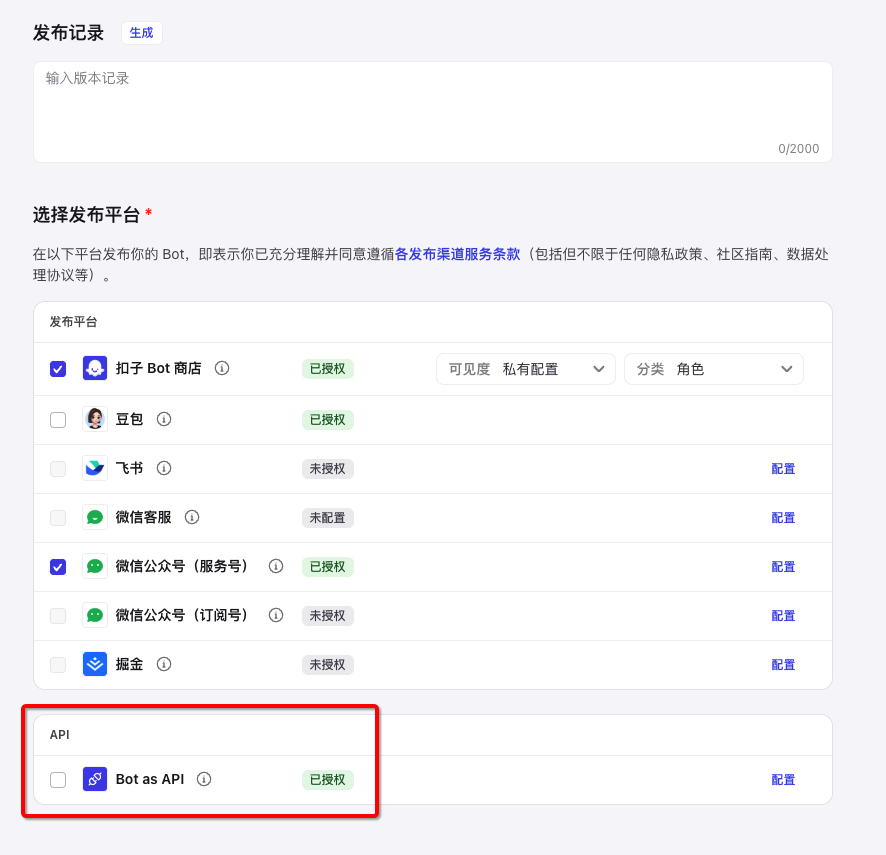Screen dimensions: 886x855
Task: Open info icon beside 微信公众号（服务号）
Action: click(x=276, y=566)
